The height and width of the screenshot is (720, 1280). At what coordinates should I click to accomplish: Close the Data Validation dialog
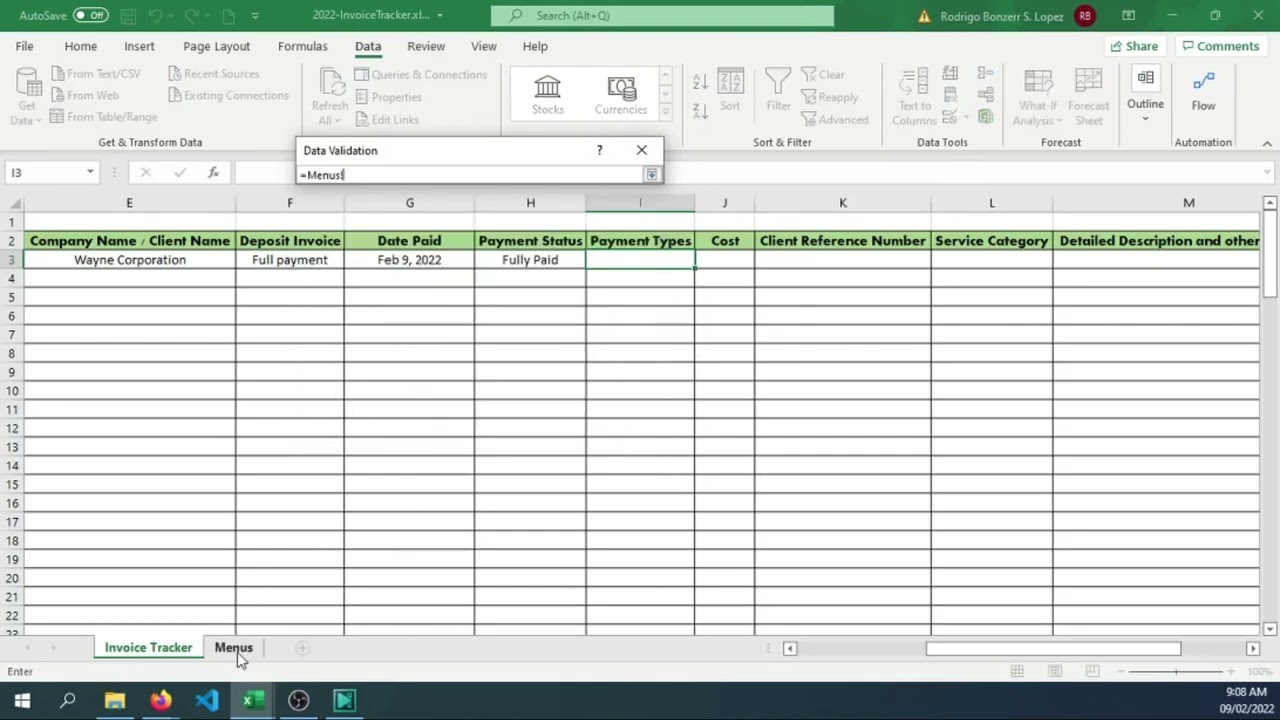[x=641, y=150]
